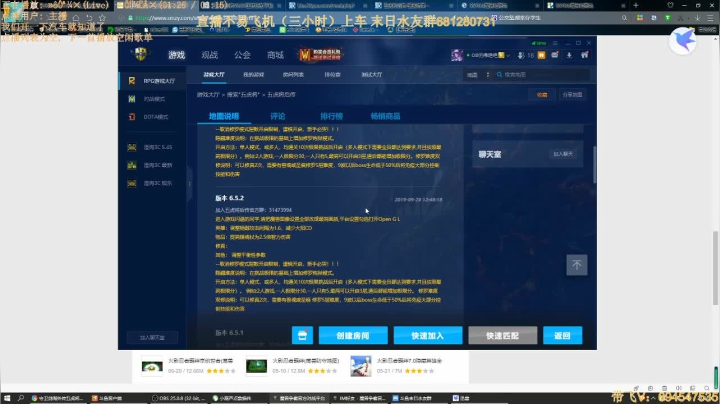Viewport: 720px width, 404px height.
Task: Open the 观战 top navigation tab
Action: pos(209,55)
